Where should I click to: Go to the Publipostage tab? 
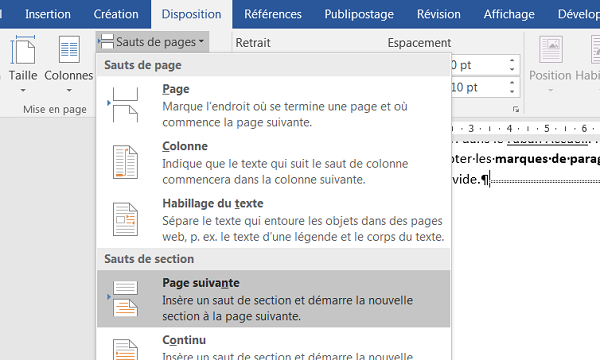(x=359, y=14)
